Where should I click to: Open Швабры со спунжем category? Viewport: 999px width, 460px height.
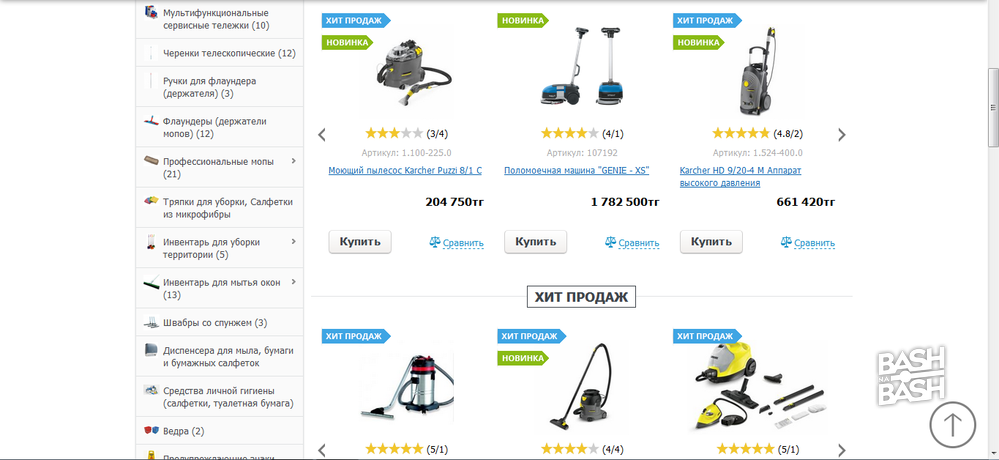pos(215,323)
